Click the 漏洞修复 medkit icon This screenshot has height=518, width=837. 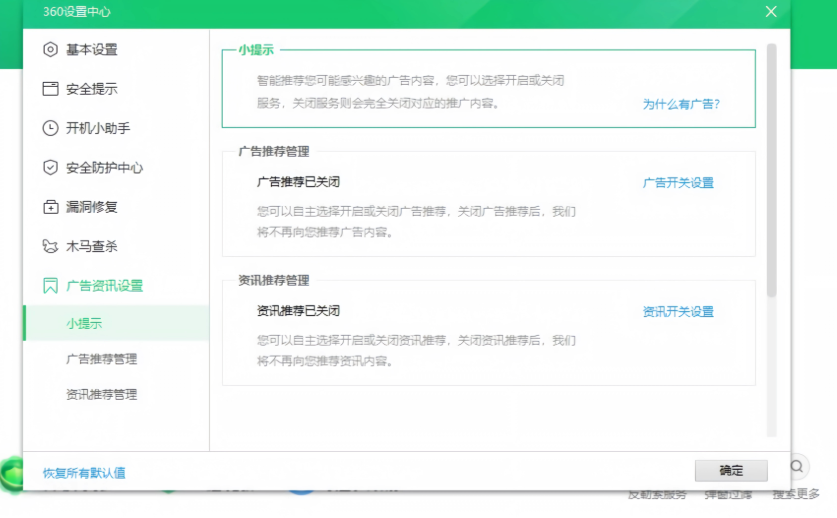(50, 207)
